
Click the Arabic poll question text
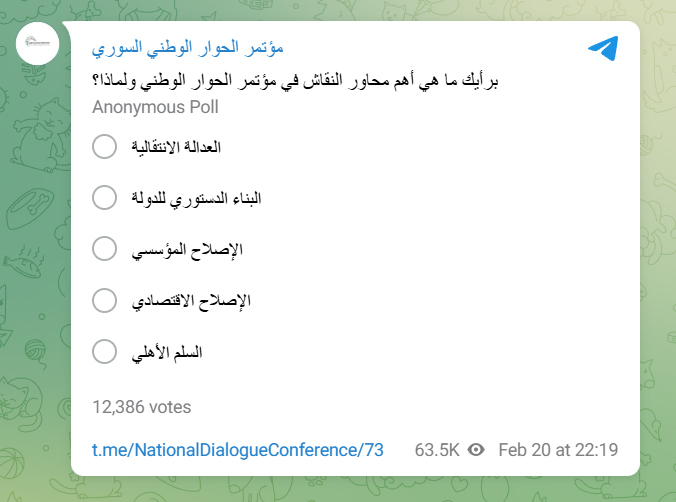click(x=295, y=81)
